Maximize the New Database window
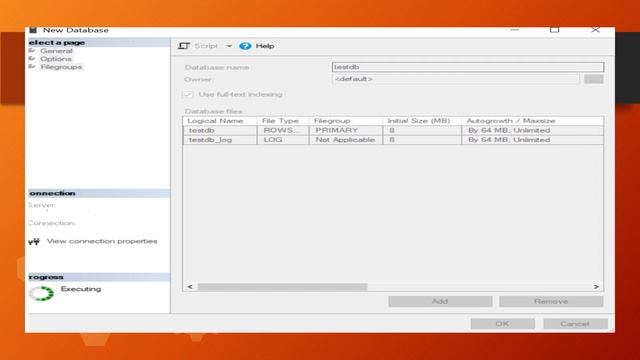Screen dimensions: 640x360 (554, 30)
